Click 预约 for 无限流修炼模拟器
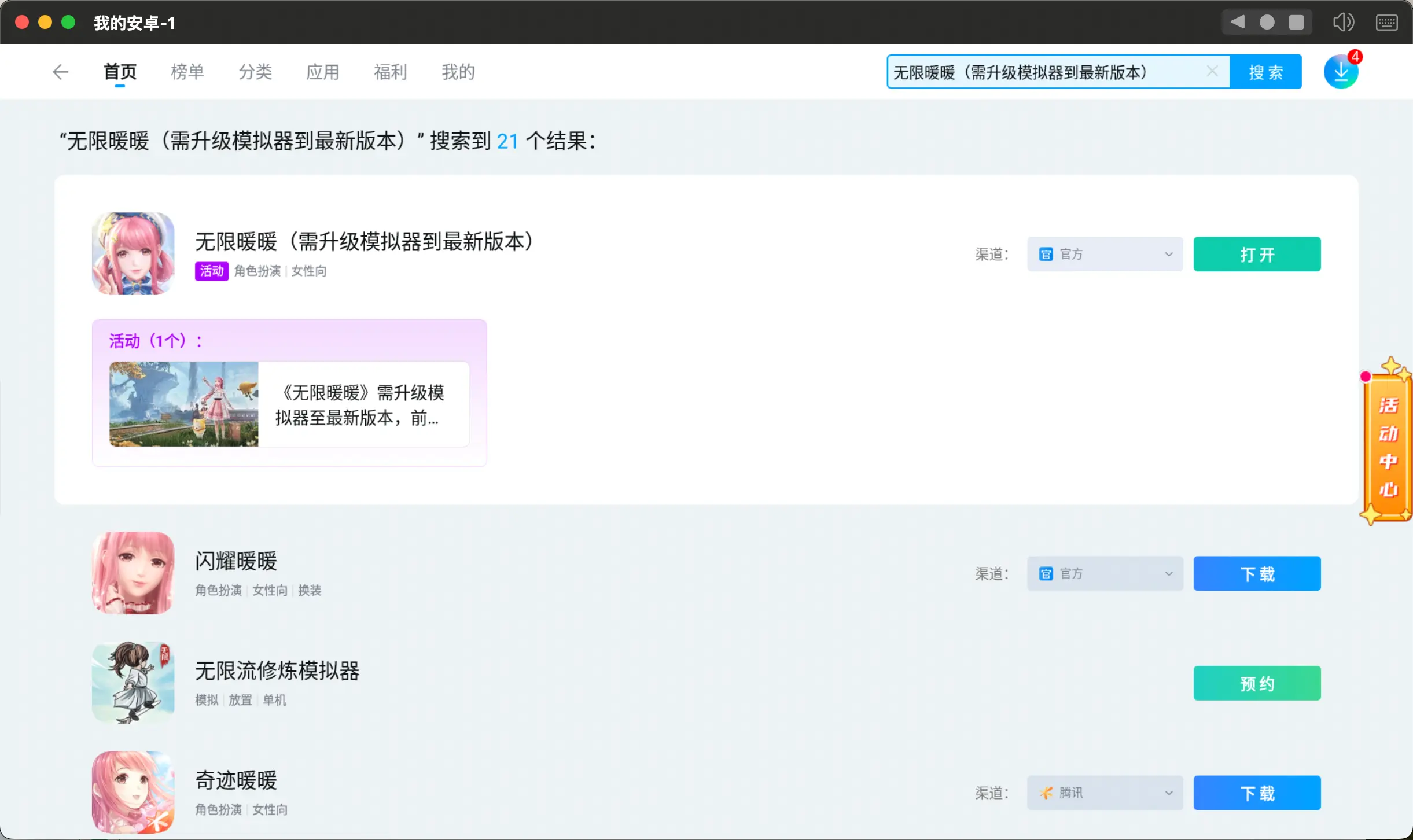 [1257, 683]
